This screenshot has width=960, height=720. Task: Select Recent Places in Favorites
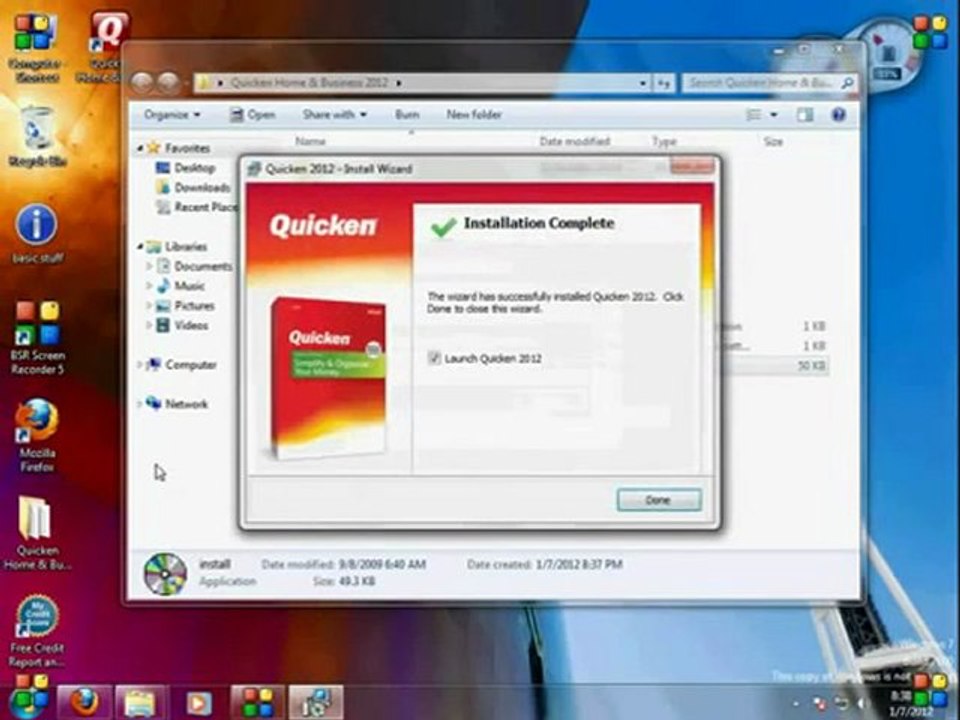click(197, 207)
